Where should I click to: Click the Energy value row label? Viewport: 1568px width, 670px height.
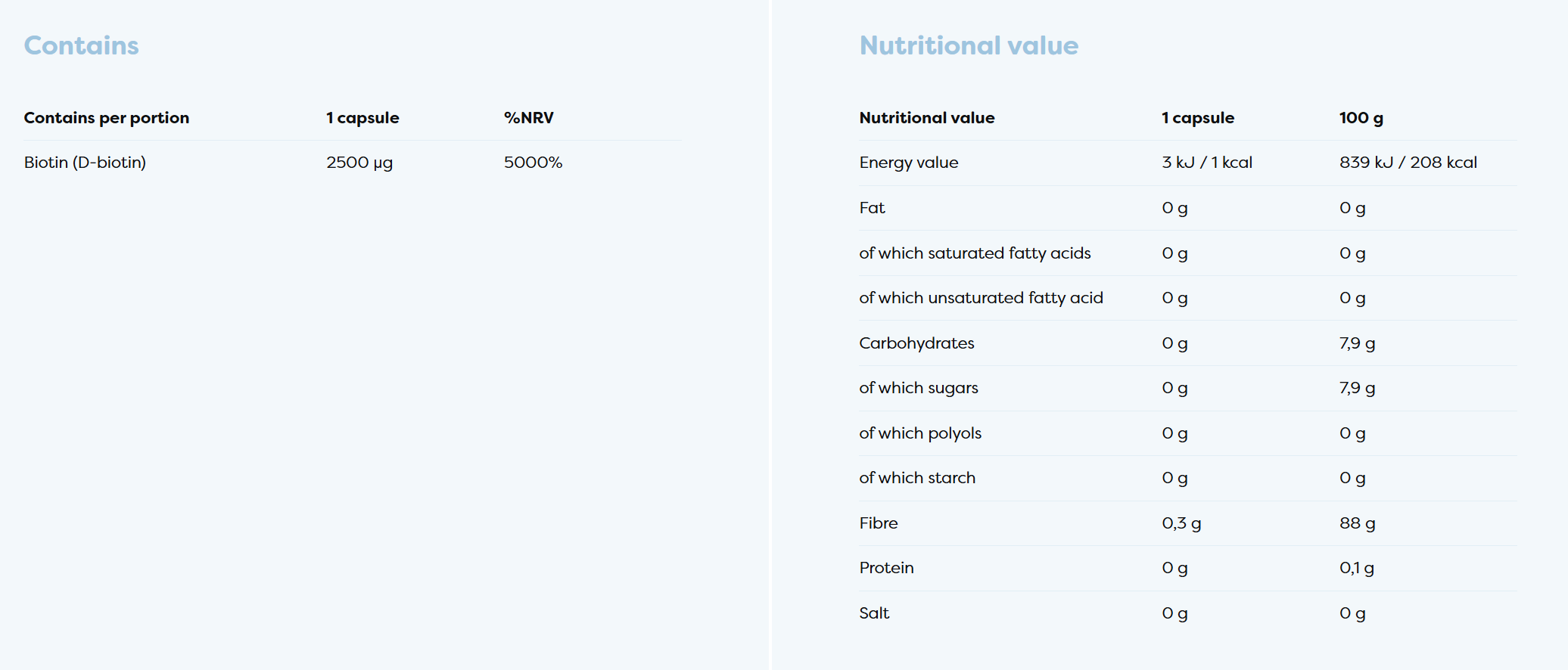908,163
